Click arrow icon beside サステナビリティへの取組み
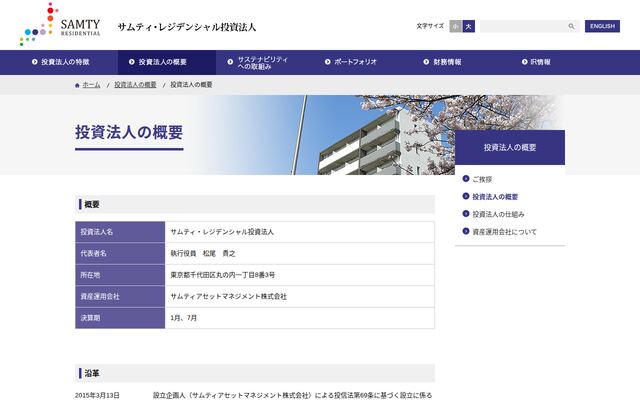The image size is (640, 400). click(x=230, y=62)
